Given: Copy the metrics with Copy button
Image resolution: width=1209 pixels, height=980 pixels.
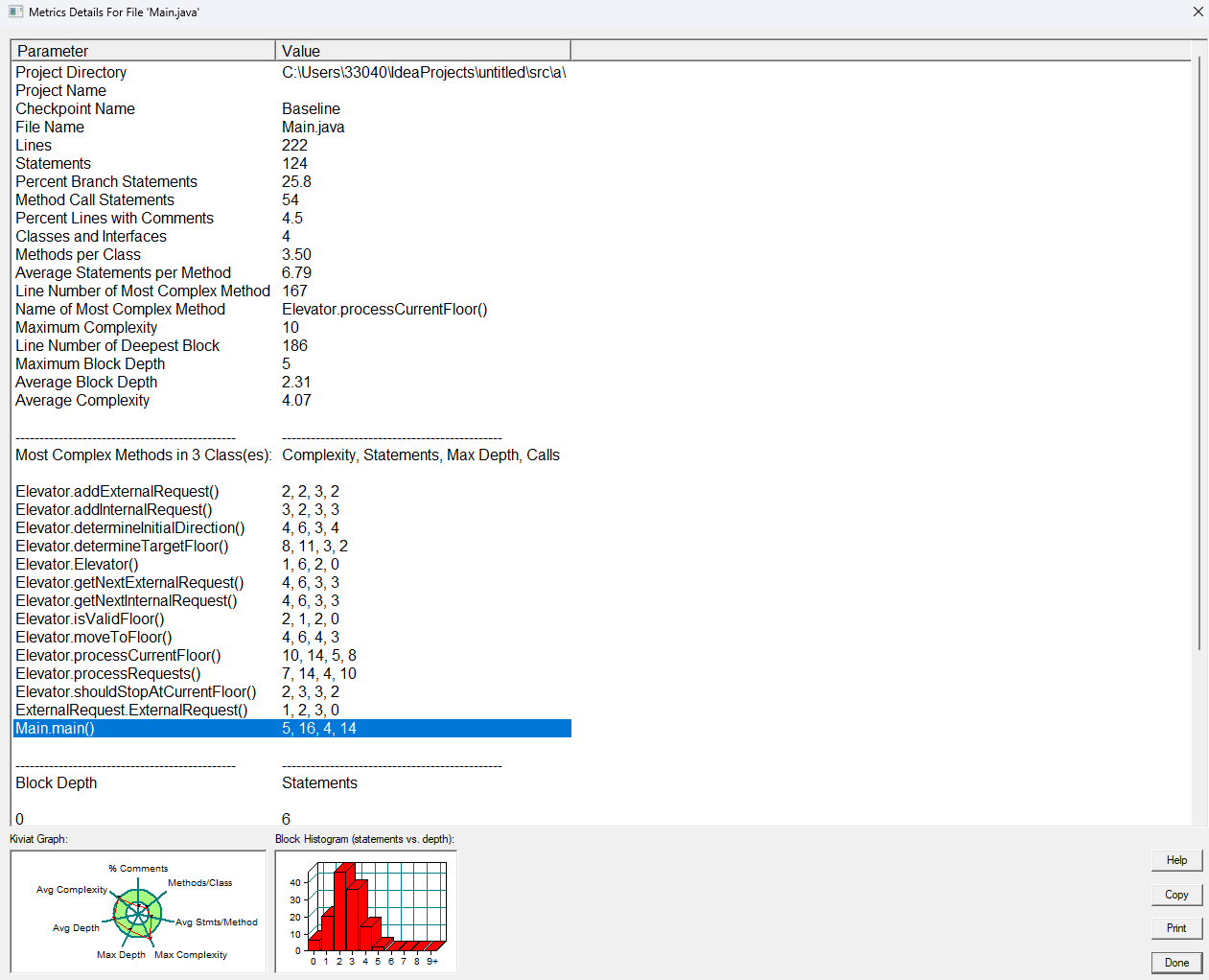Looking at the screenshot, I should pyautogui.click(x=1176, y=895).
